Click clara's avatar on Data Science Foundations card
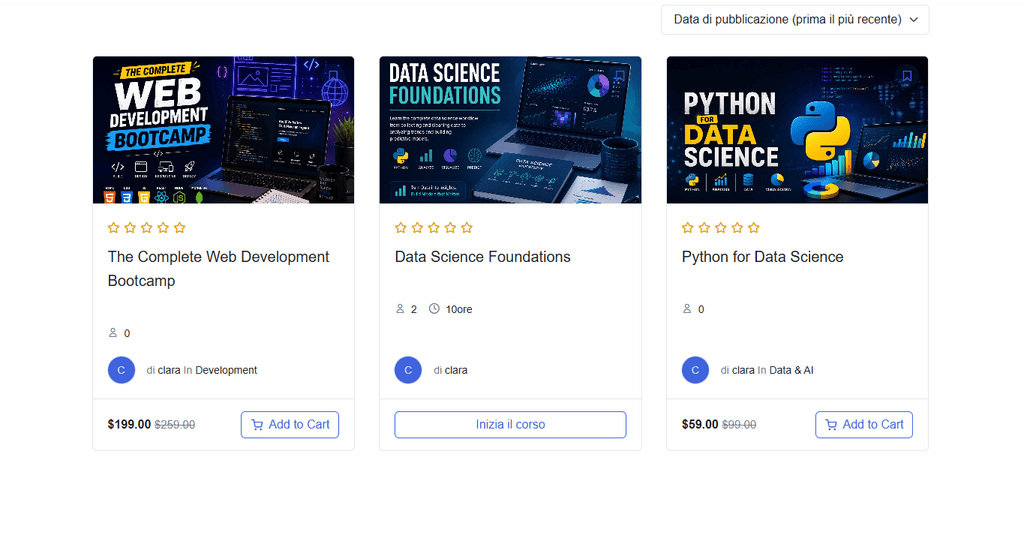The width and height of the screenshot is (1024, 551). (x=408, y=370)
